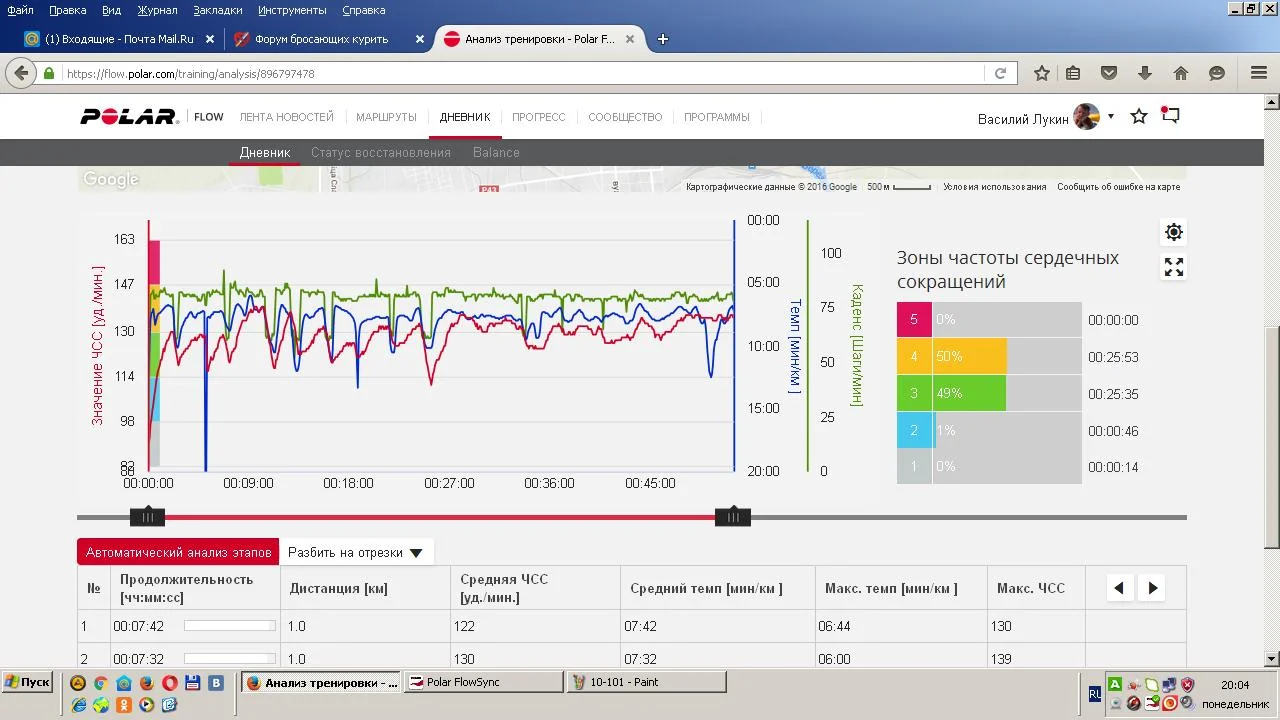Open the ПРОГРЕСС section
Image resolution: width=1280 pixels, height=720 pixels.
pos(538,117)
